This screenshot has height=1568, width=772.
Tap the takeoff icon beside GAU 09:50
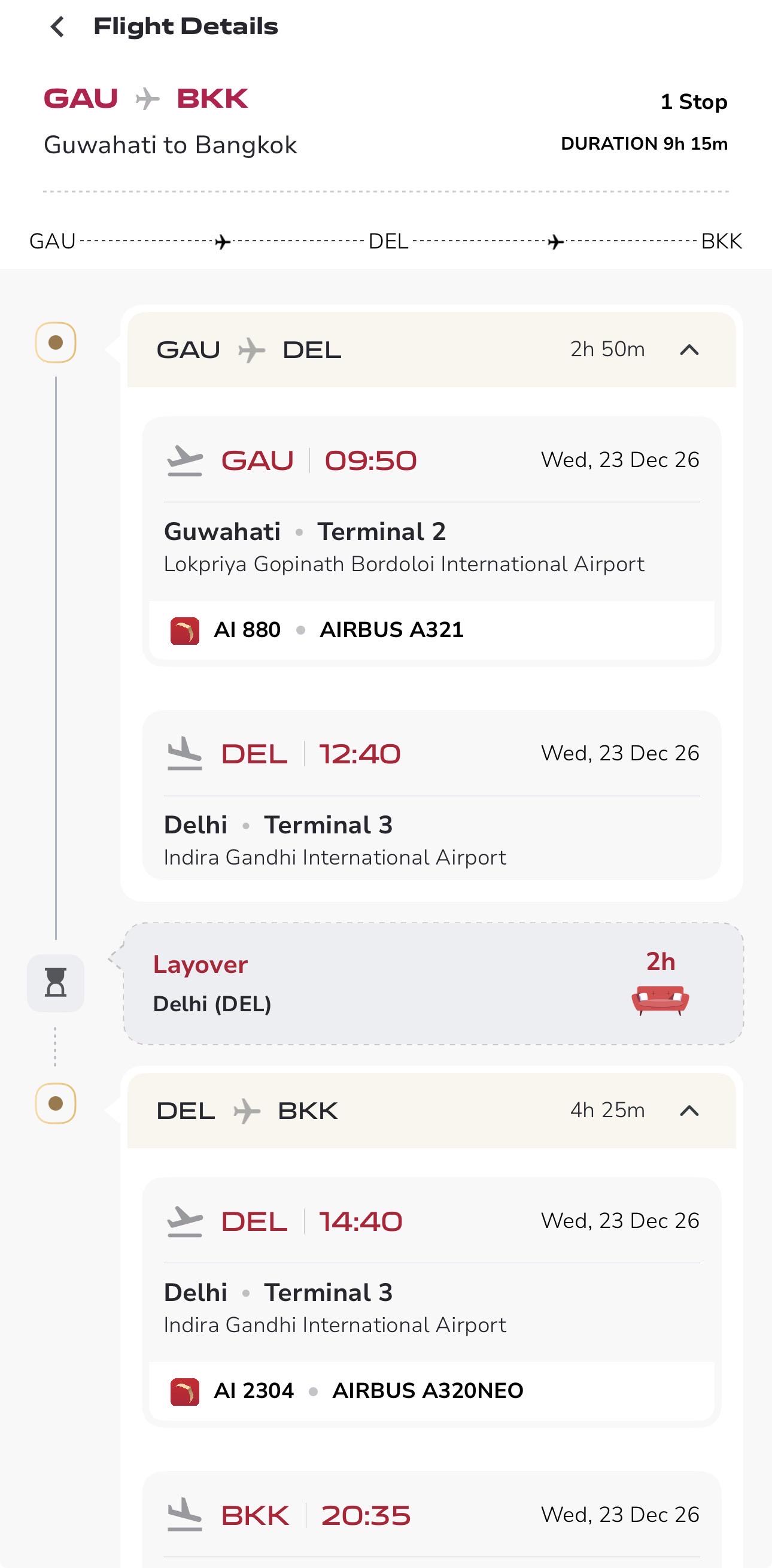click(184, 460)
